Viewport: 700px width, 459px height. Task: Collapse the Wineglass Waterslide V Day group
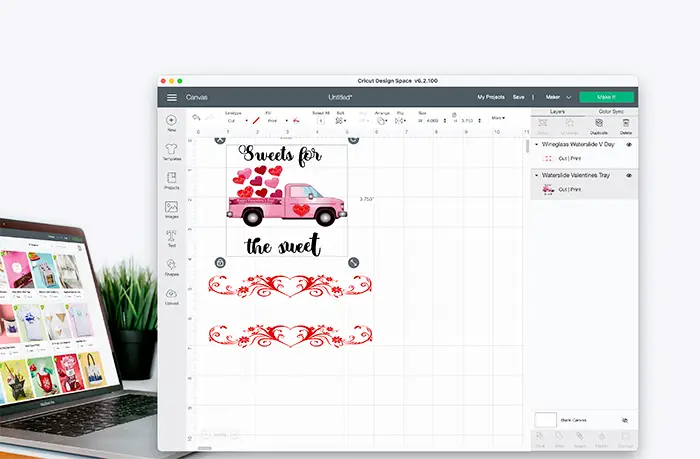[537, 145]
